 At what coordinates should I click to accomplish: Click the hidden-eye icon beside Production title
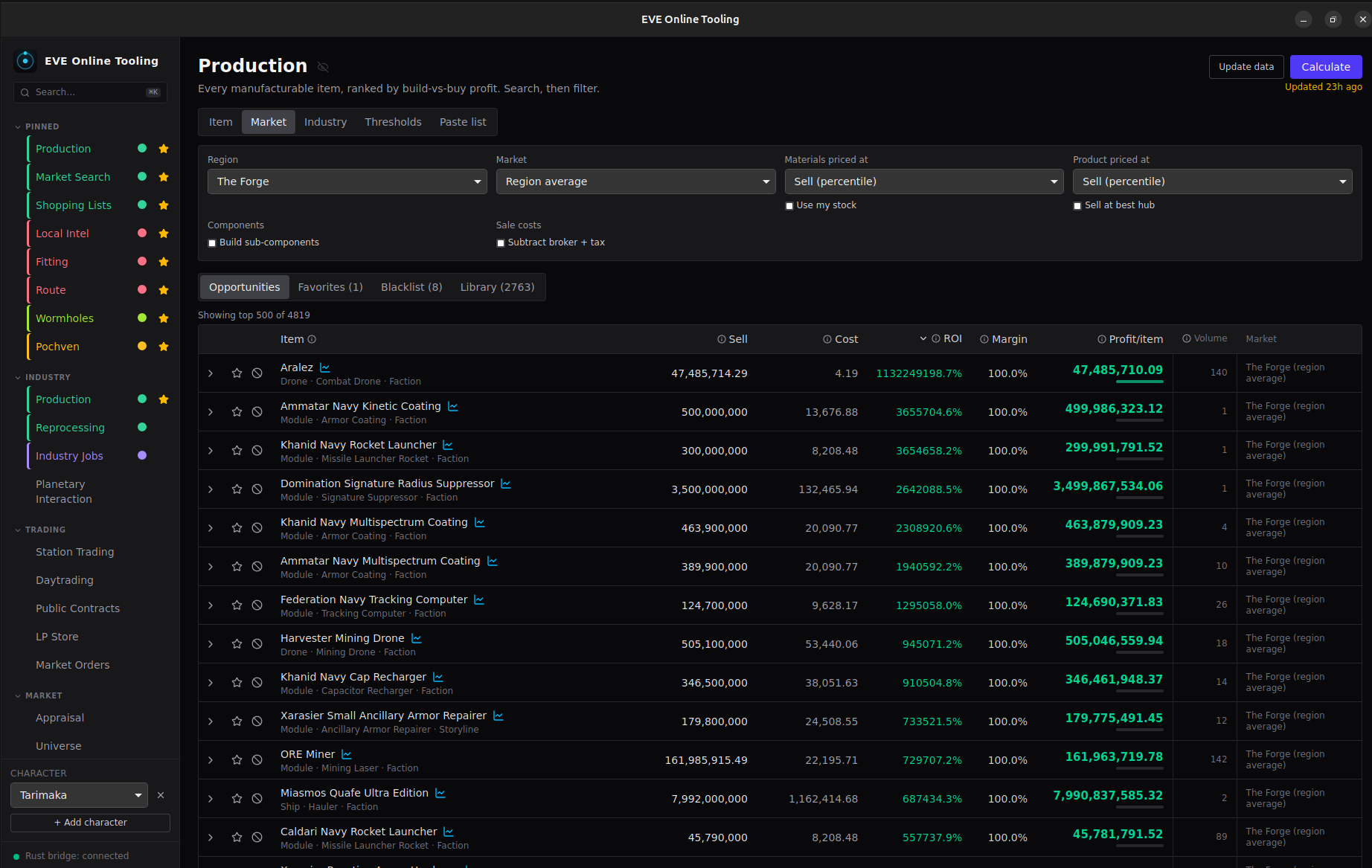(x=323, y=67)
